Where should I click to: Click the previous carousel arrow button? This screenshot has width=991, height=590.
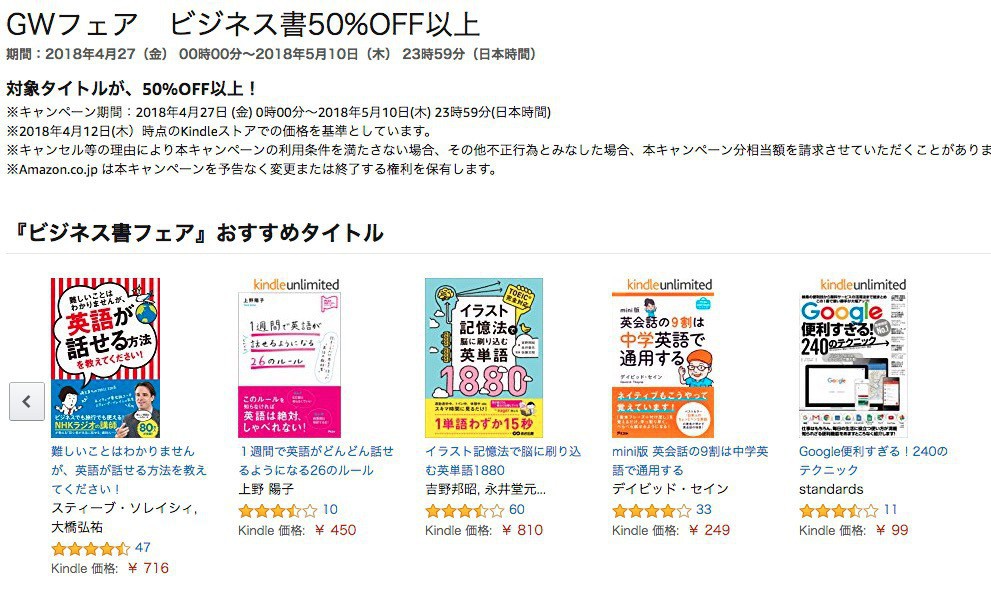[27, 401]
